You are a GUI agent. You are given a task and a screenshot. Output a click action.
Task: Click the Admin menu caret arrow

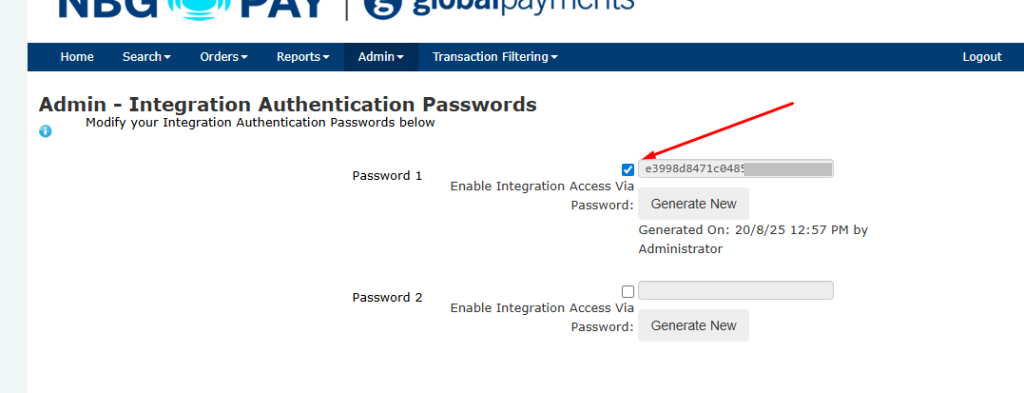pos(400,57)
